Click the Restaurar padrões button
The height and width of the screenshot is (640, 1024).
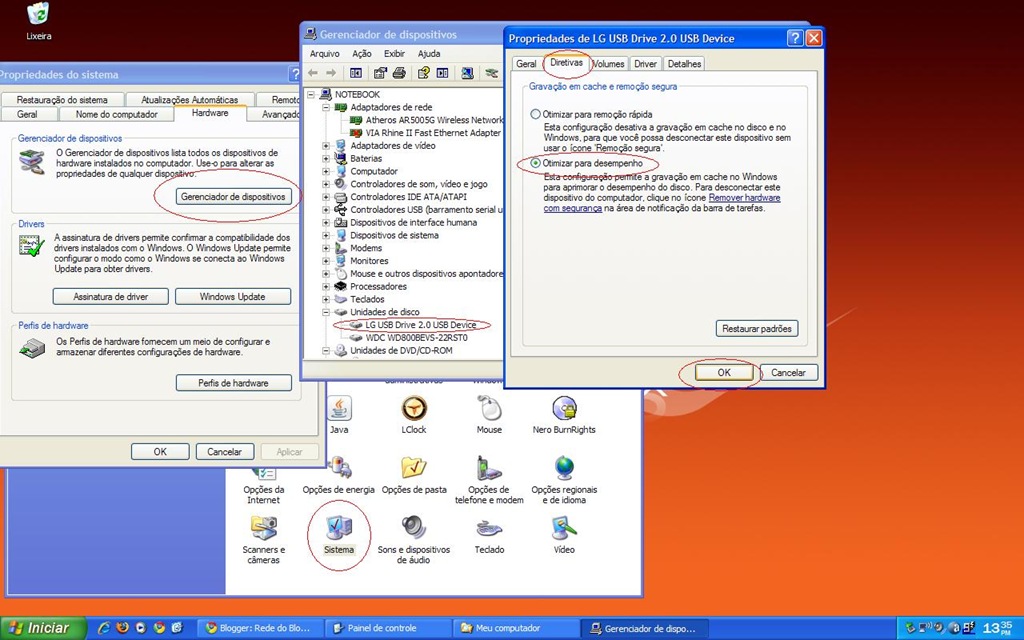click(757, 328)
